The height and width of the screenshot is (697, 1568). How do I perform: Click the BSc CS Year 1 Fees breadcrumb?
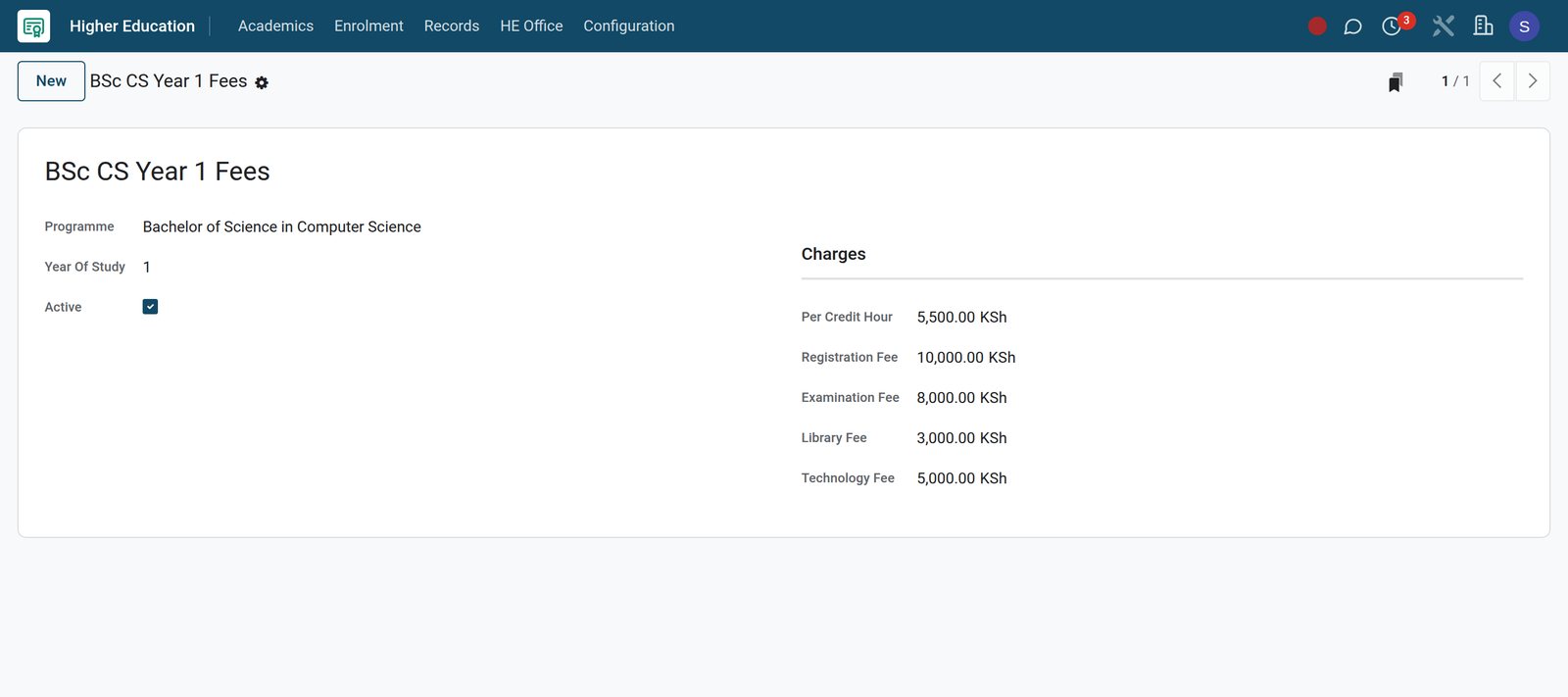[x=169, y=81]
